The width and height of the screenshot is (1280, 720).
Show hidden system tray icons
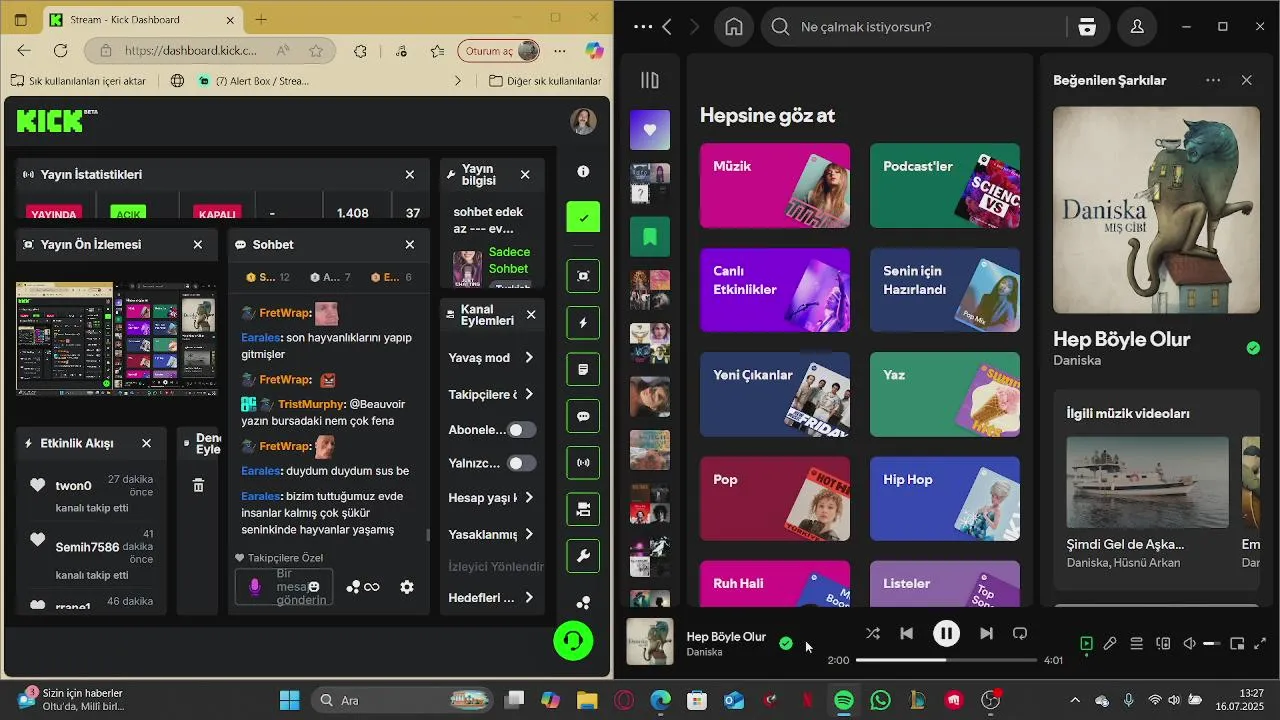[x=1075, y=701]
